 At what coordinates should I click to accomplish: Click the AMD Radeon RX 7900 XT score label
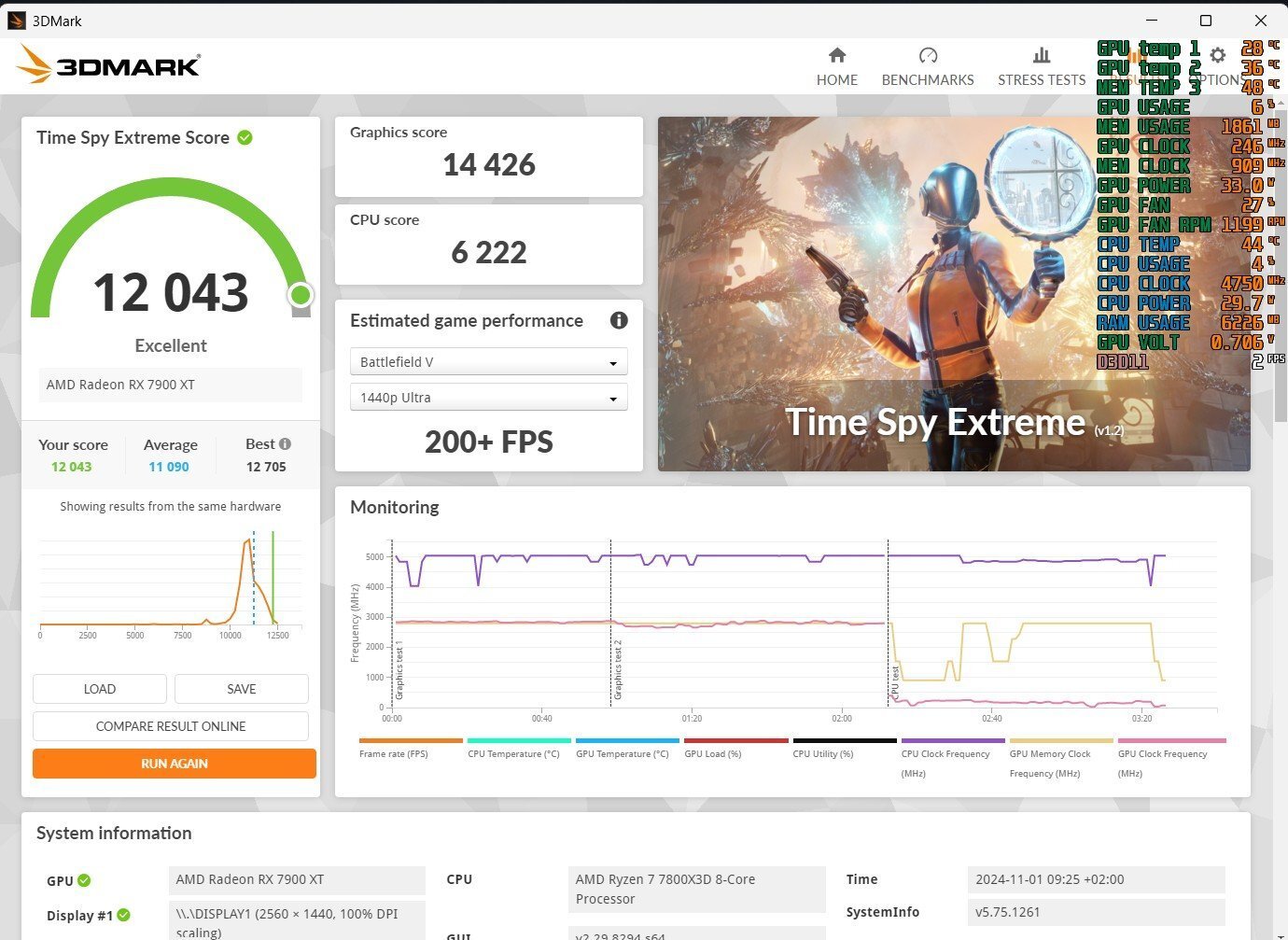point(171,385)
